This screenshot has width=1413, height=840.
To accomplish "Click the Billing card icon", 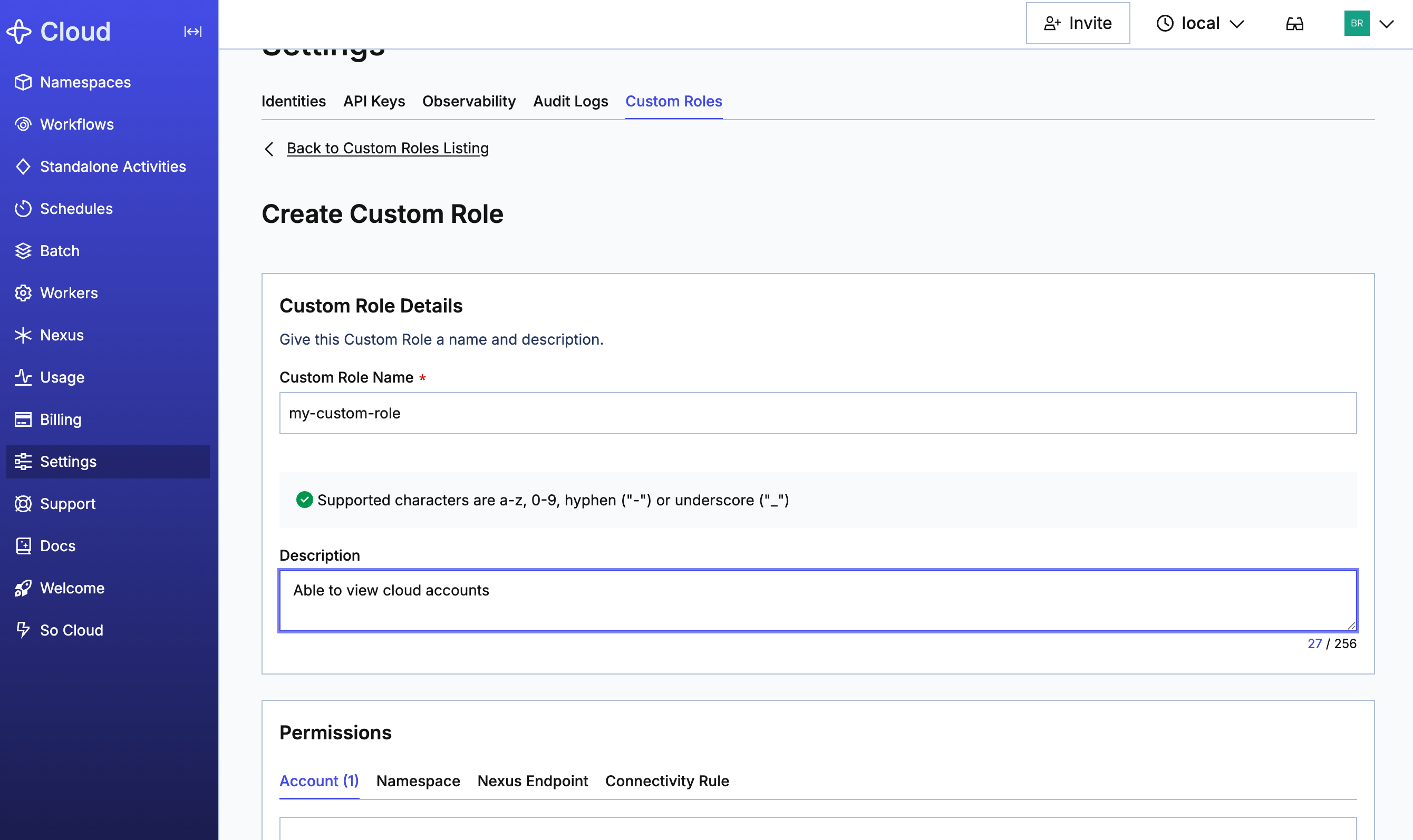I will pos(23,419).
